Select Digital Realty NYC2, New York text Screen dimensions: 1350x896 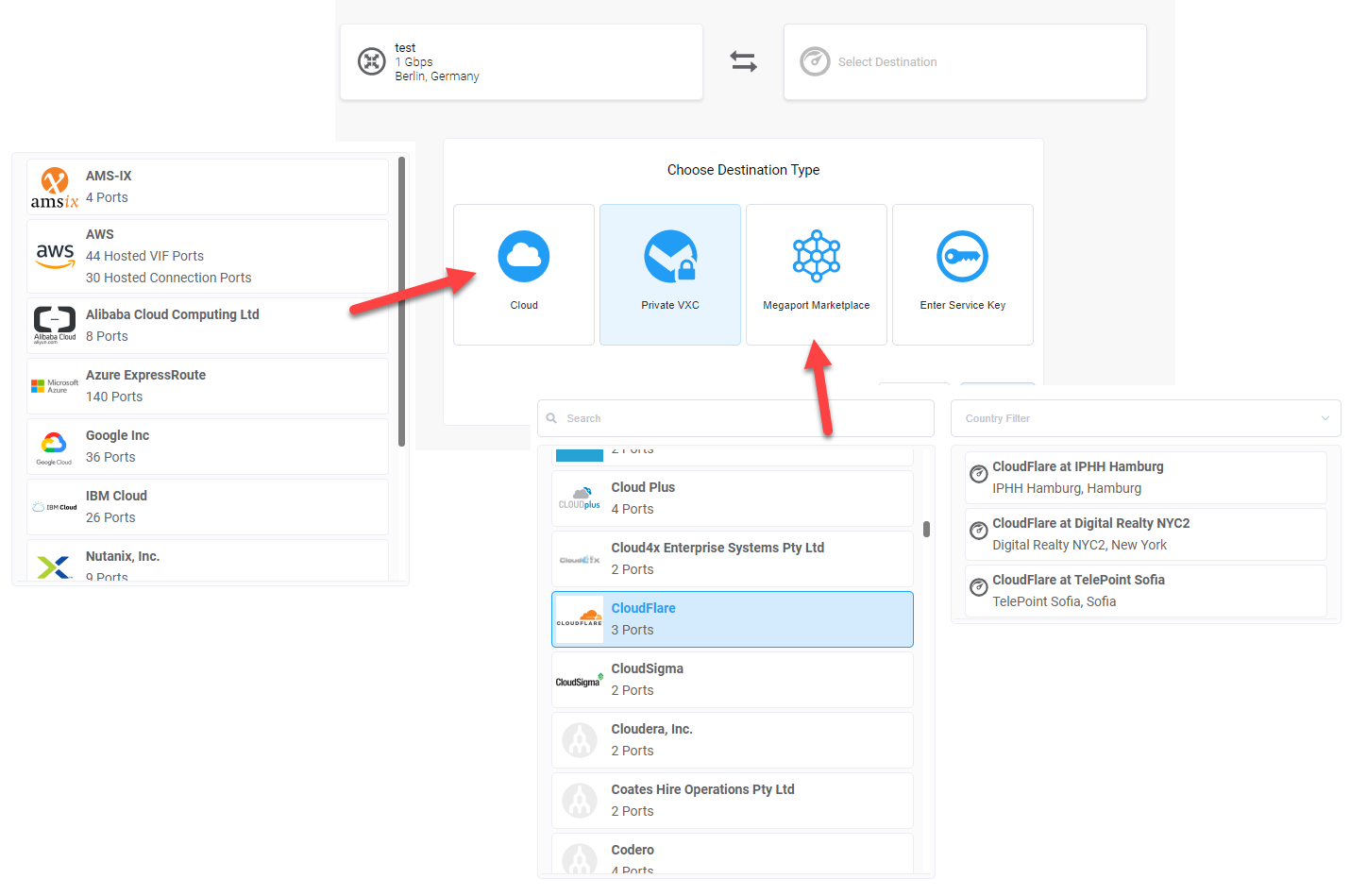1079,545
